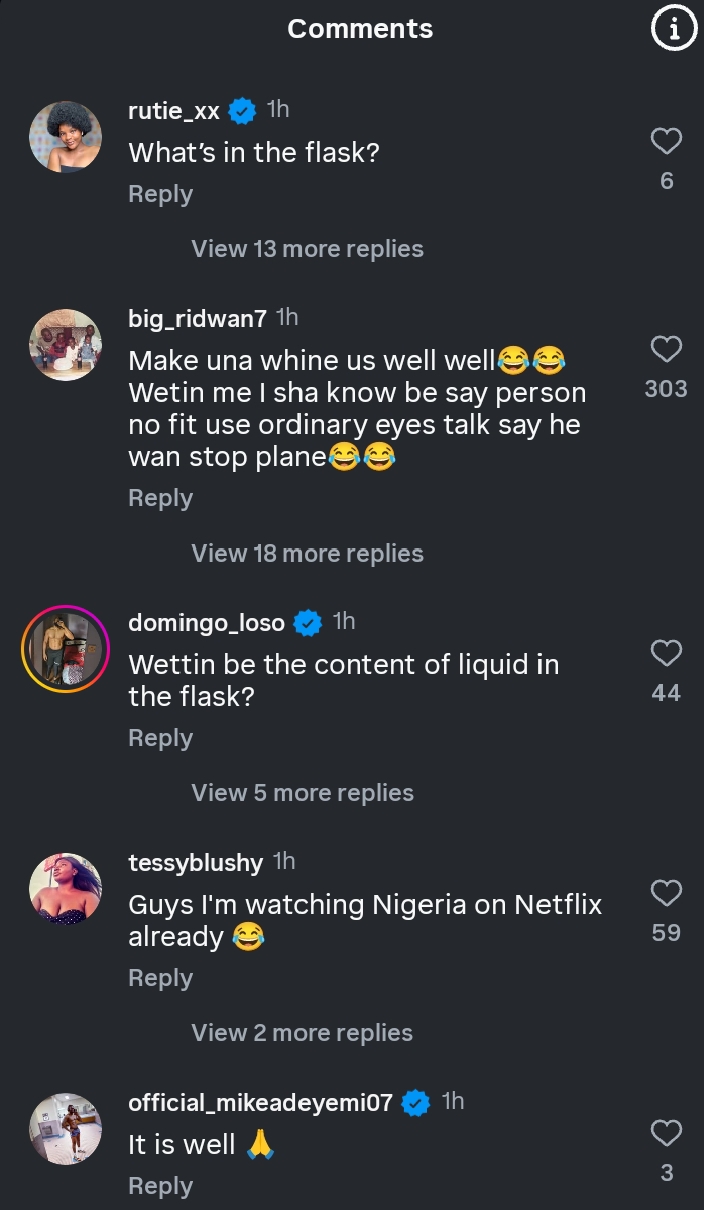This screenshot has height=1210, width=704.
Task: Reply to tessyblushy's comment
Action: [x=160, y=978]
